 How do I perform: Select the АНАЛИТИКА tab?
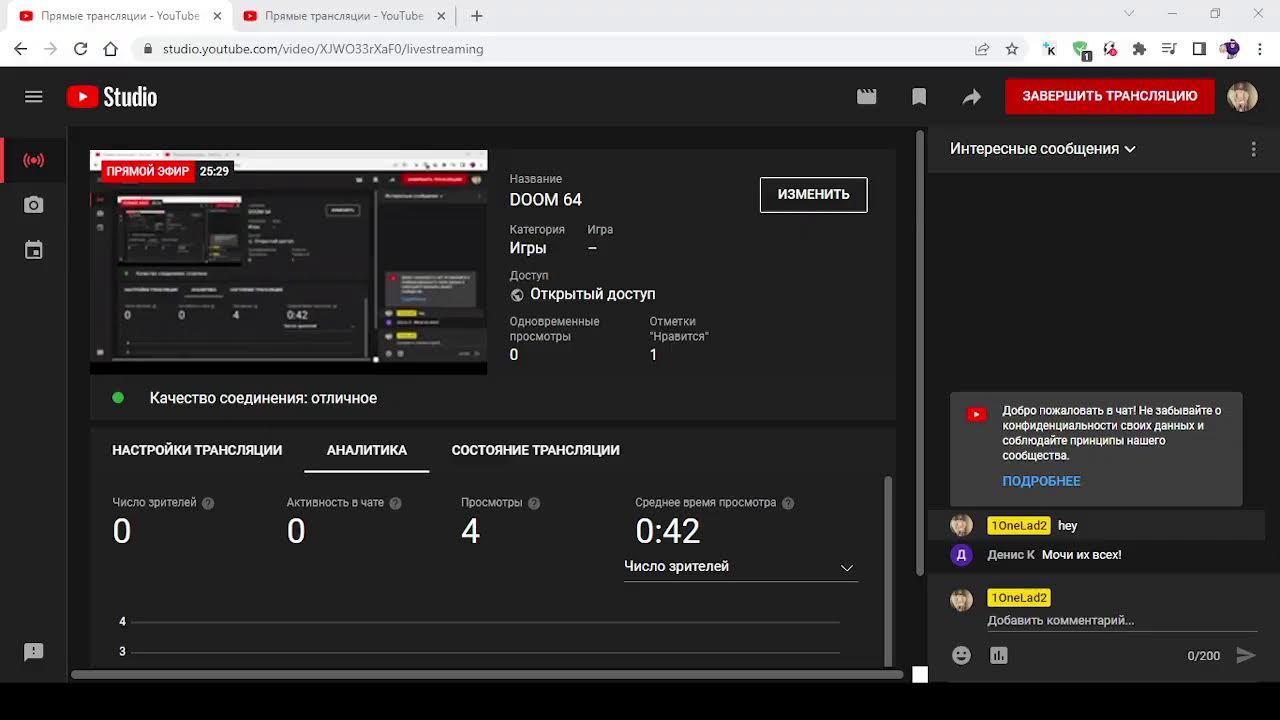367,450
